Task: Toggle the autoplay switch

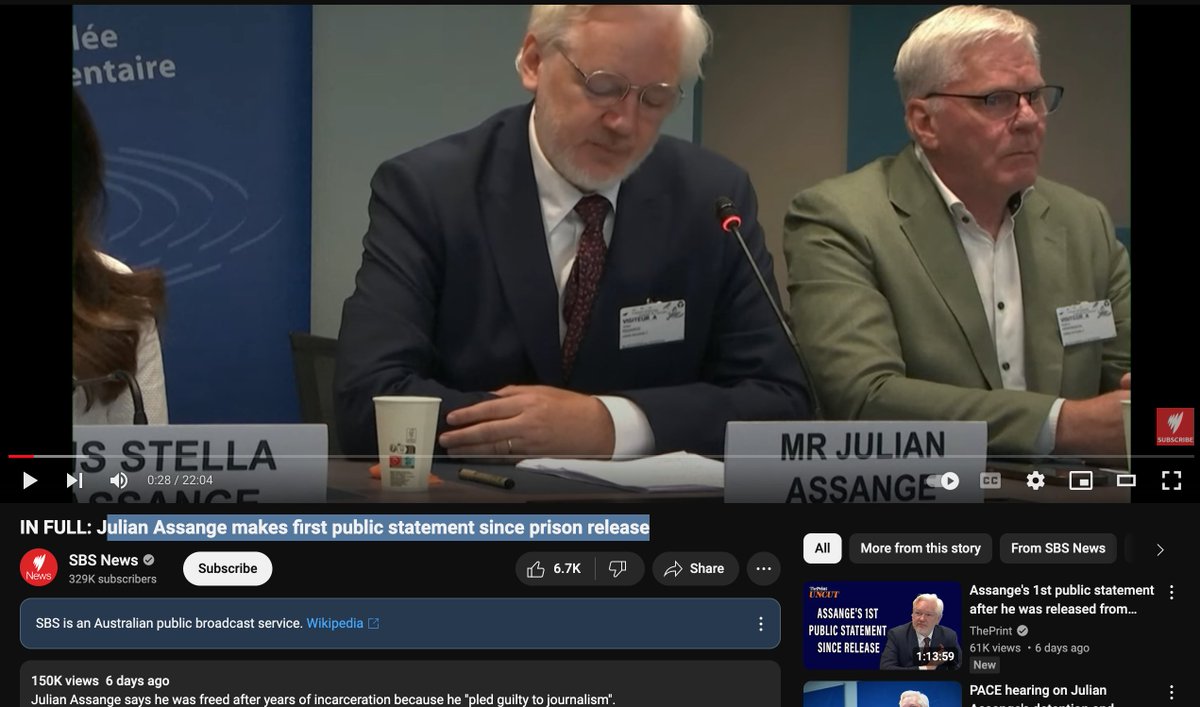Action: point(942,481)
